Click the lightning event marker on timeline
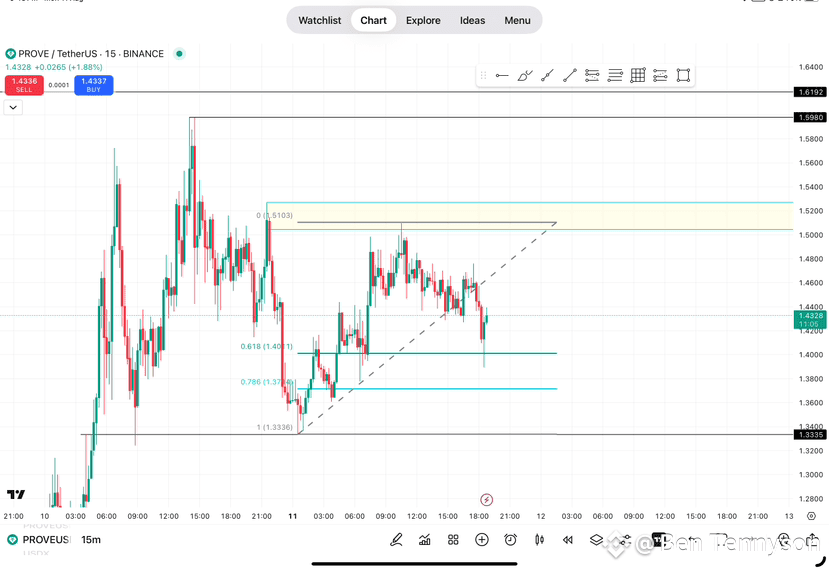829x570 pixels. (x=486, y=500)
